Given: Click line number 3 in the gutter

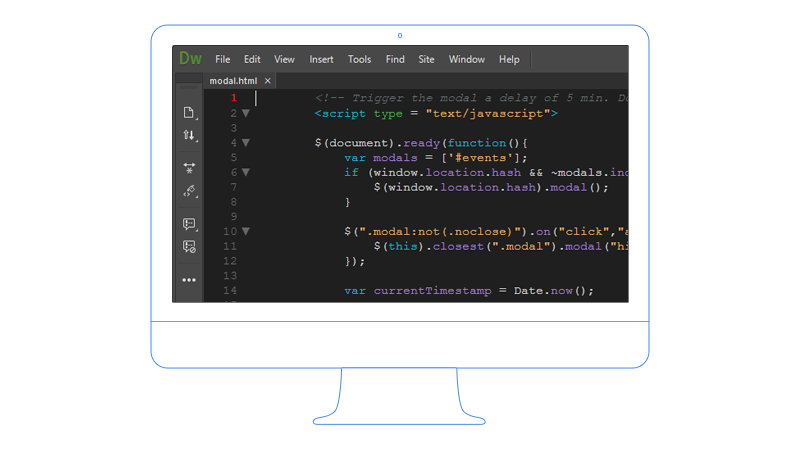Looking at the screenshot, I should (234, 128).
